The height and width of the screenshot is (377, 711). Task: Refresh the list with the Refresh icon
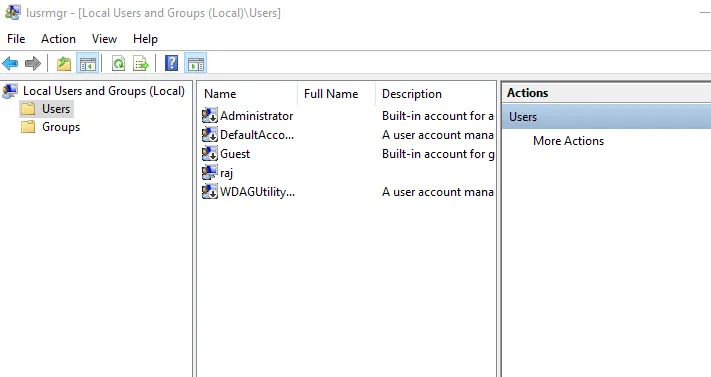pos(118,64)
